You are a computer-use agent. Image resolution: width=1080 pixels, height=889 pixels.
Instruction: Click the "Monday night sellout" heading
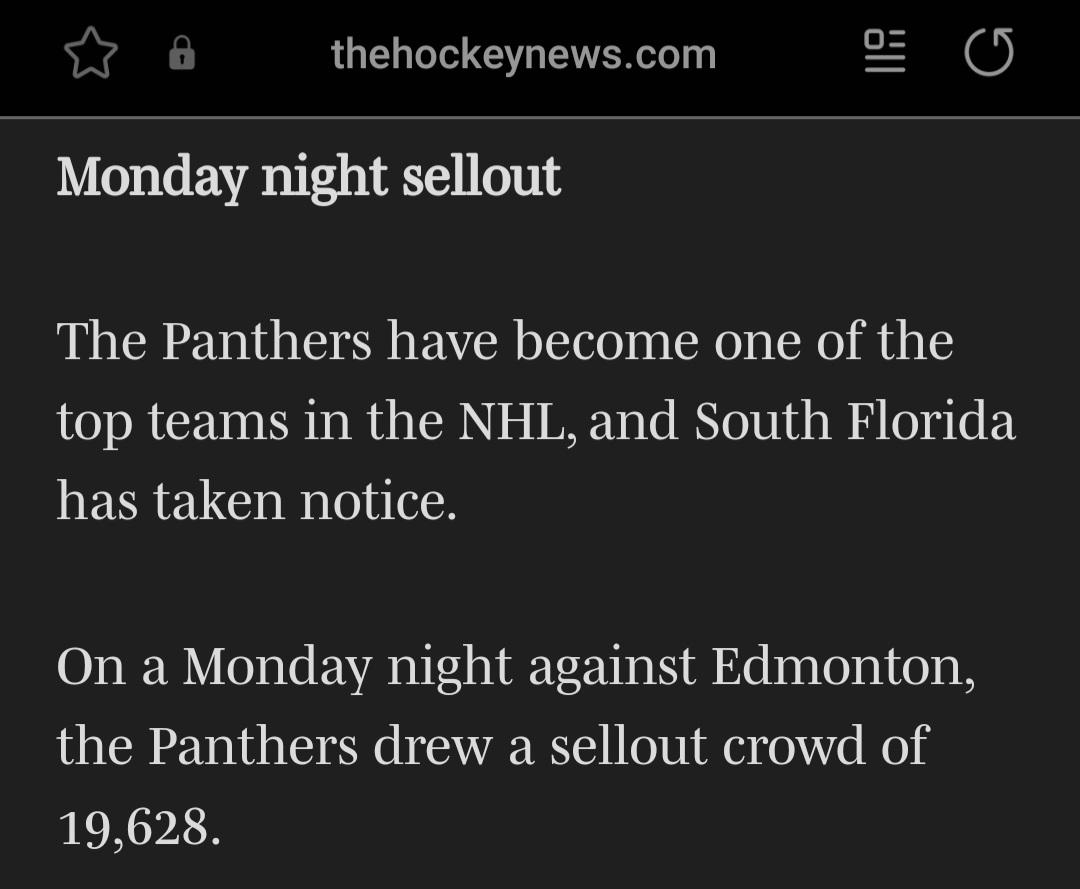(x=308, y=177)
